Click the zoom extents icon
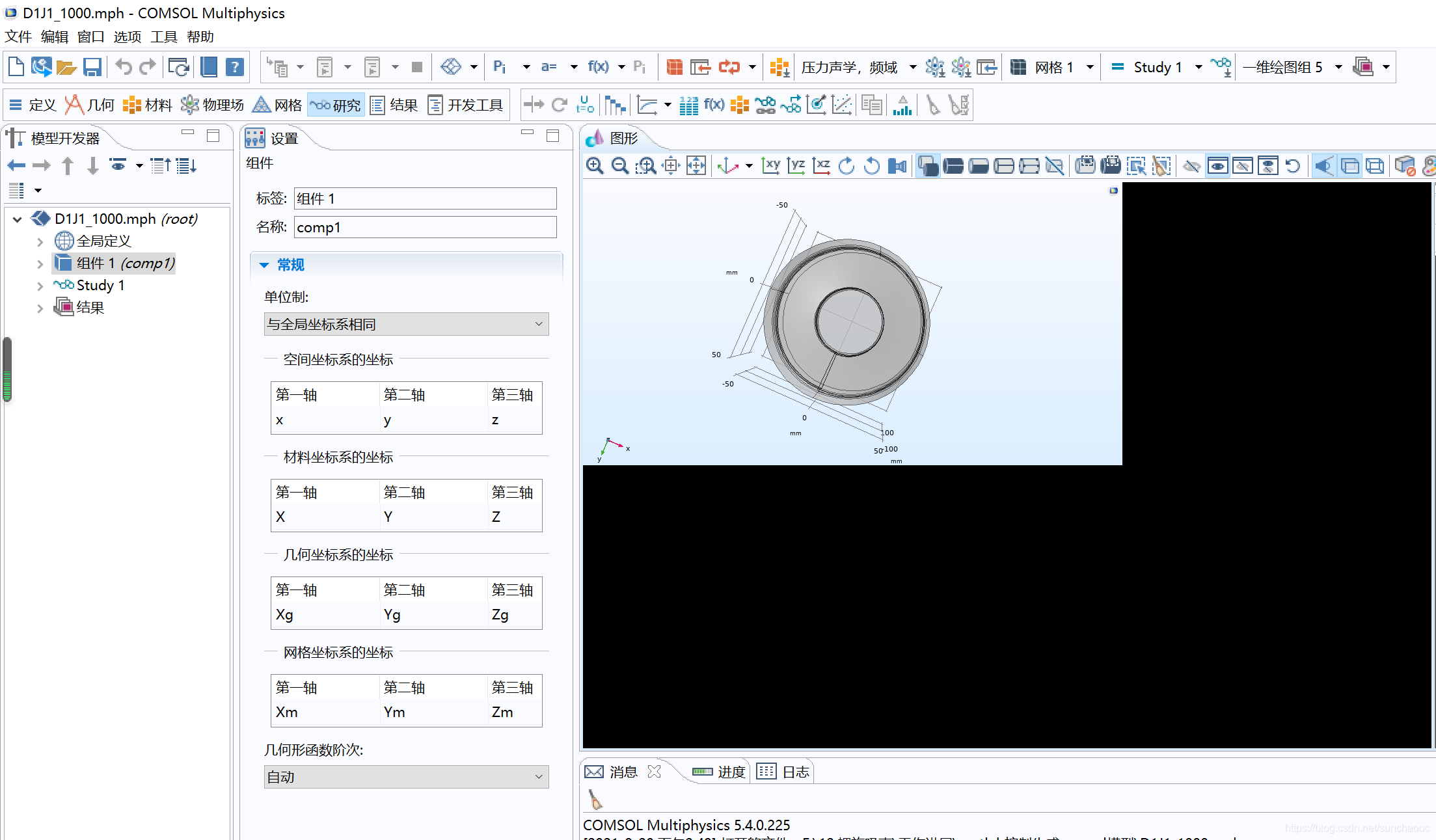 coord(696,166)
